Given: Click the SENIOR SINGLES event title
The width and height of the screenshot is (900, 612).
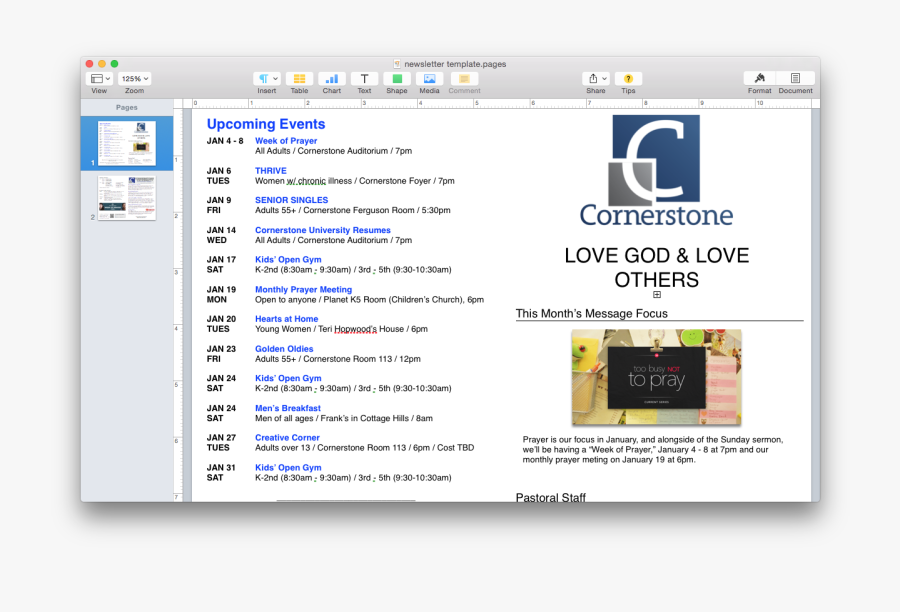Looking at the screenshot, I should click(x=292, y=200).
